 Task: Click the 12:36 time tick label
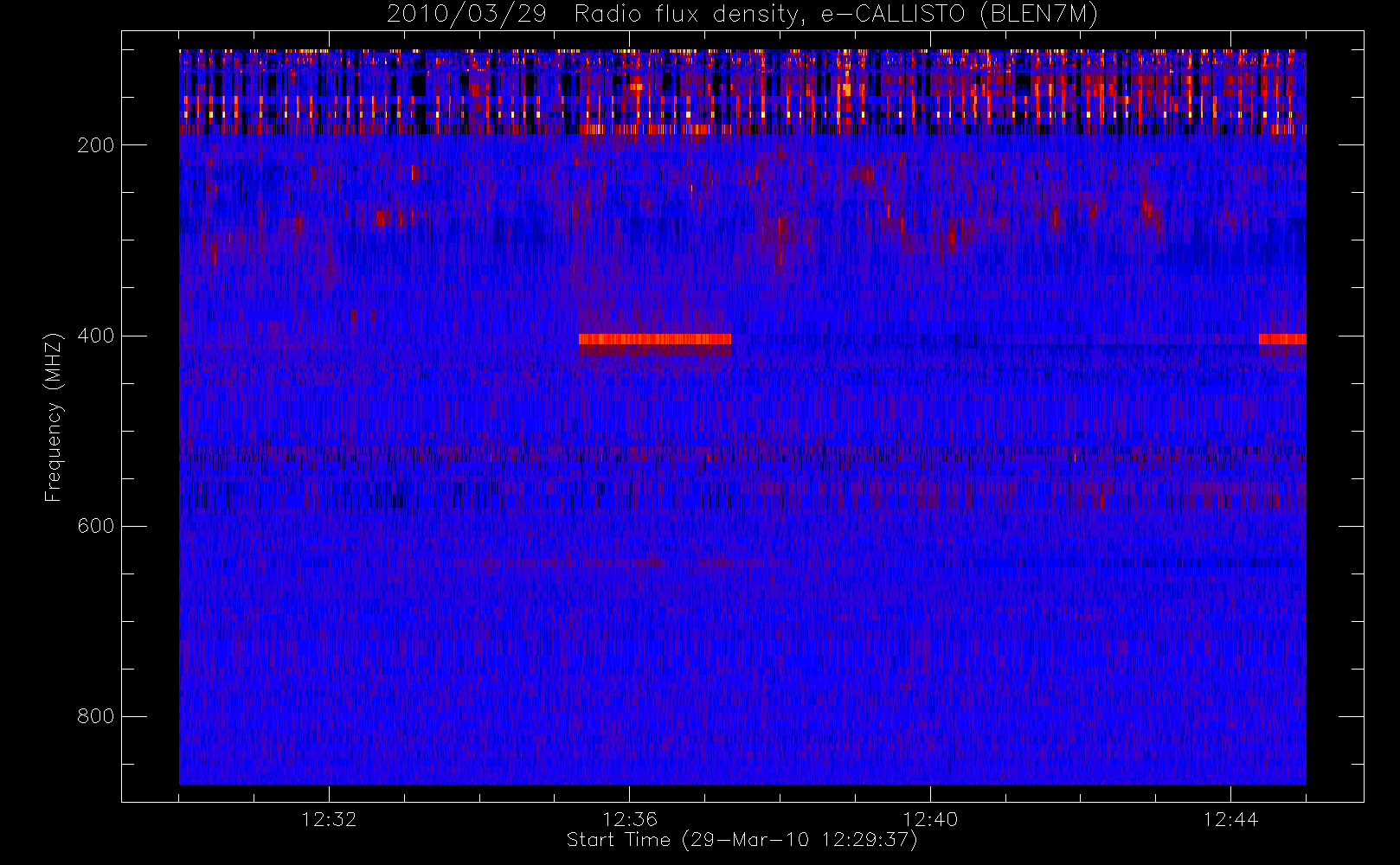[630, 819]
